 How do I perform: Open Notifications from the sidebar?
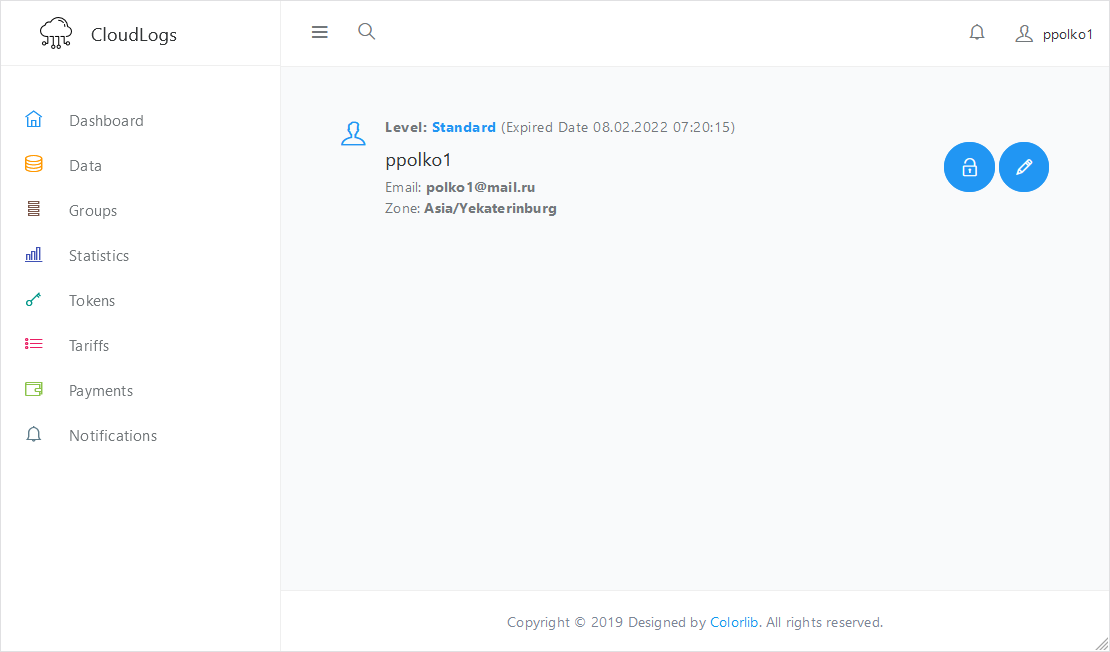(112, 436)
